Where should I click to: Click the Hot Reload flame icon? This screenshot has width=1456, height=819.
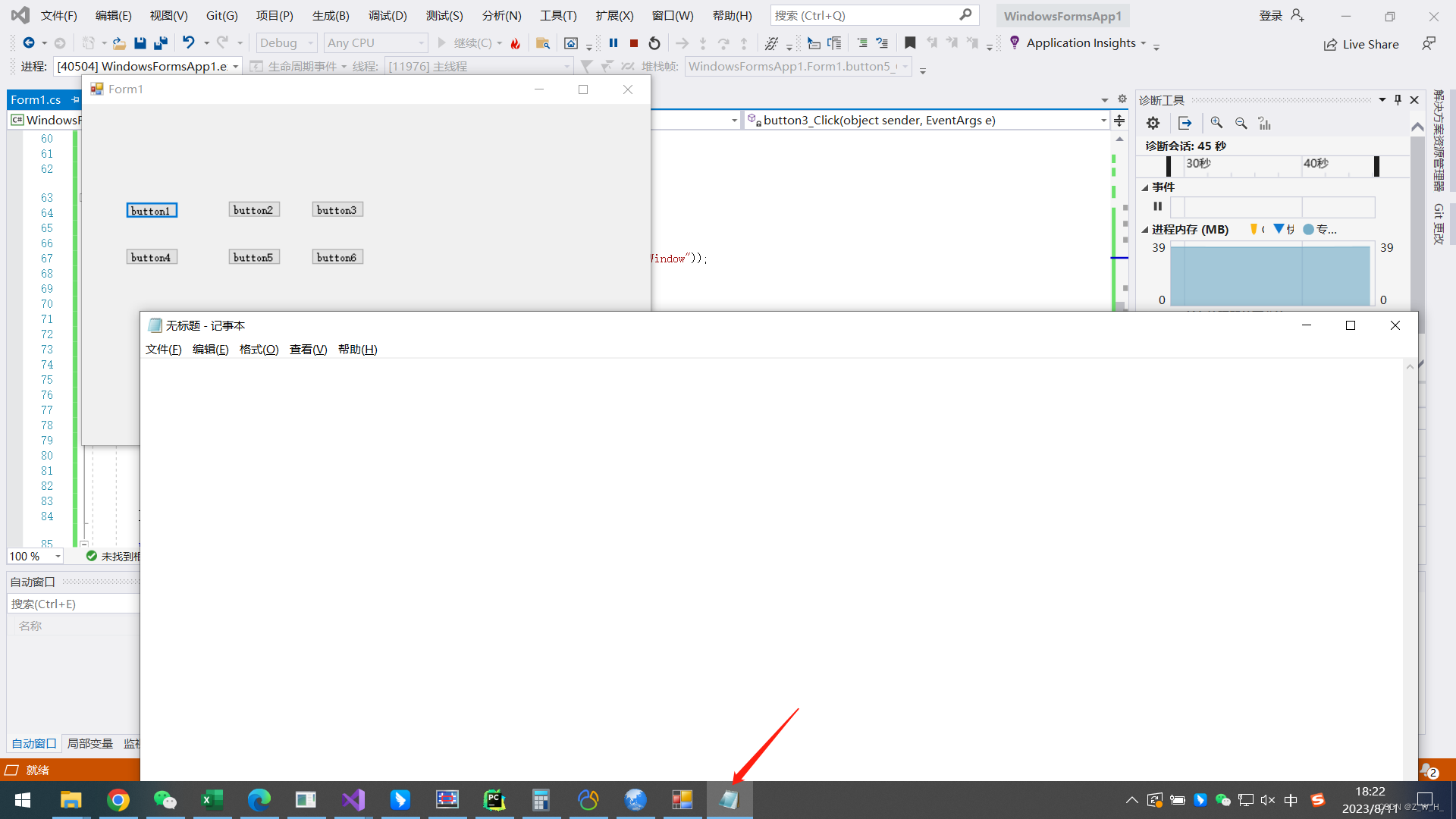(516, 43)
